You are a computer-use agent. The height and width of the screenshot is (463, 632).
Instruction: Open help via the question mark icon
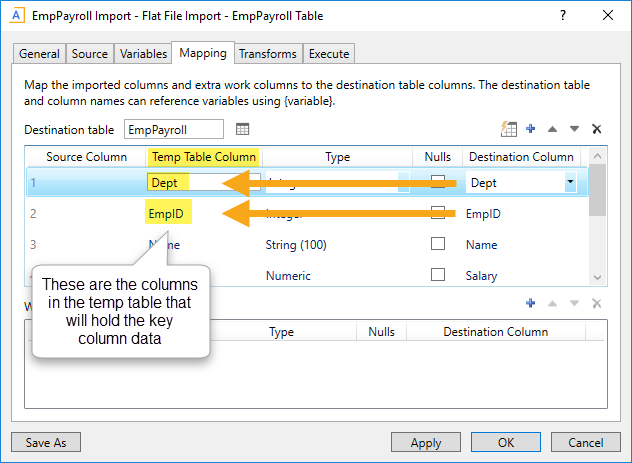[563, 16]
